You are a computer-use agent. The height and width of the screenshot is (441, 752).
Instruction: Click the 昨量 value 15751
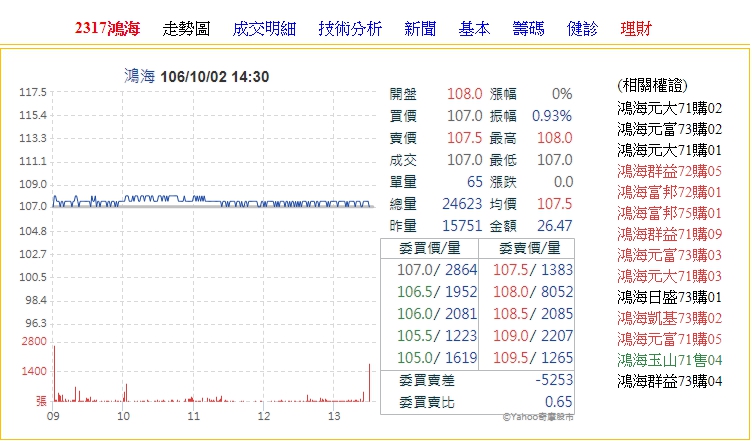pos(462,226)
